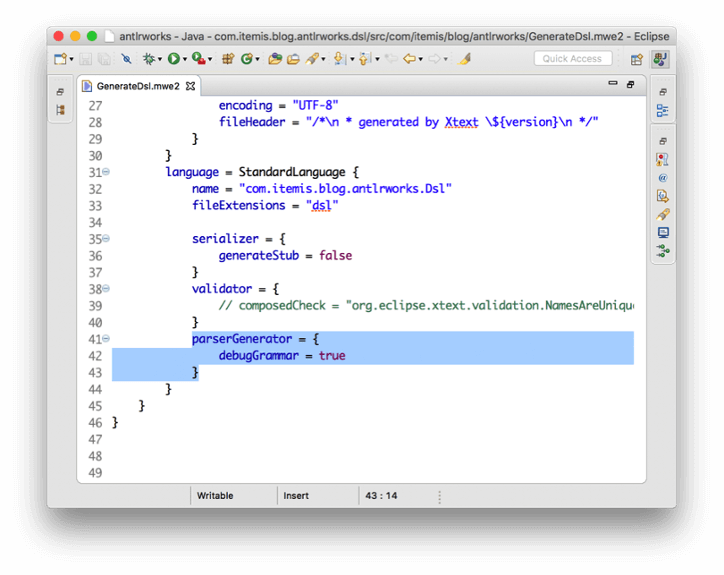Click line number 44 in gutter
The image size is (724, 575).
pyautogui.click(x=95, y=389)
